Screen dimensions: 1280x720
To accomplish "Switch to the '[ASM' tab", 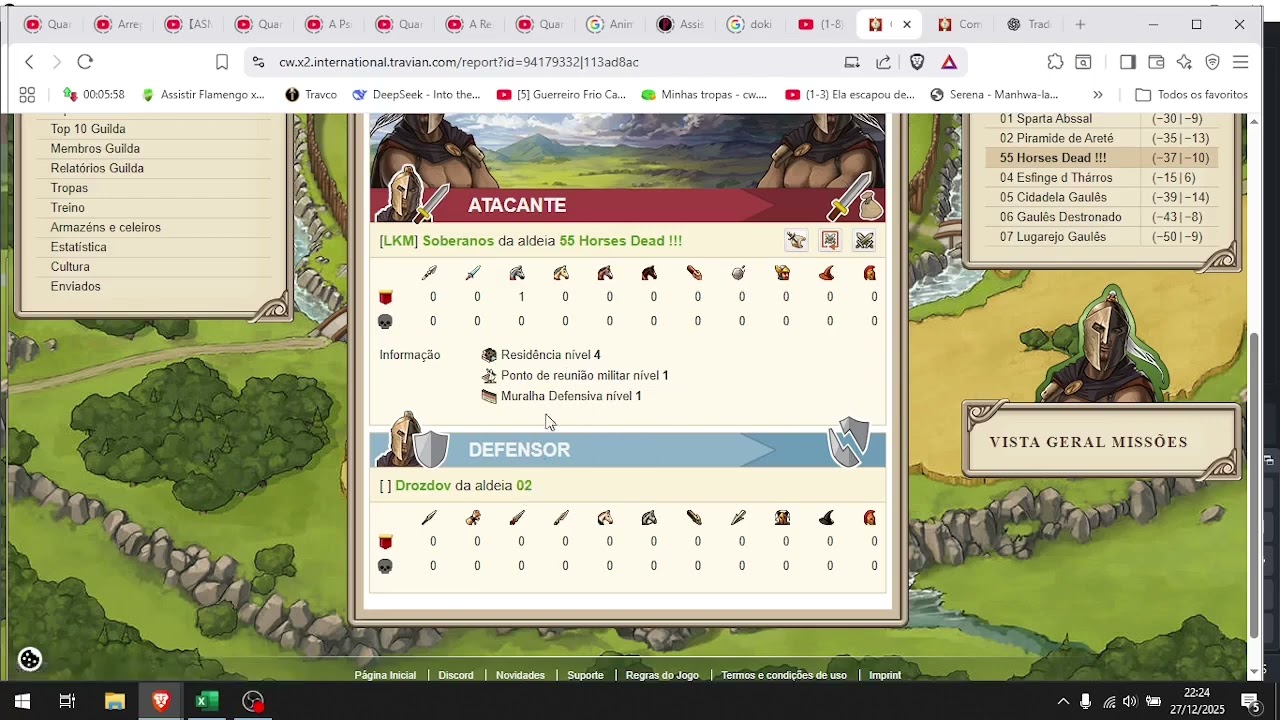I will pyautogui.click(x=188, y=24).
